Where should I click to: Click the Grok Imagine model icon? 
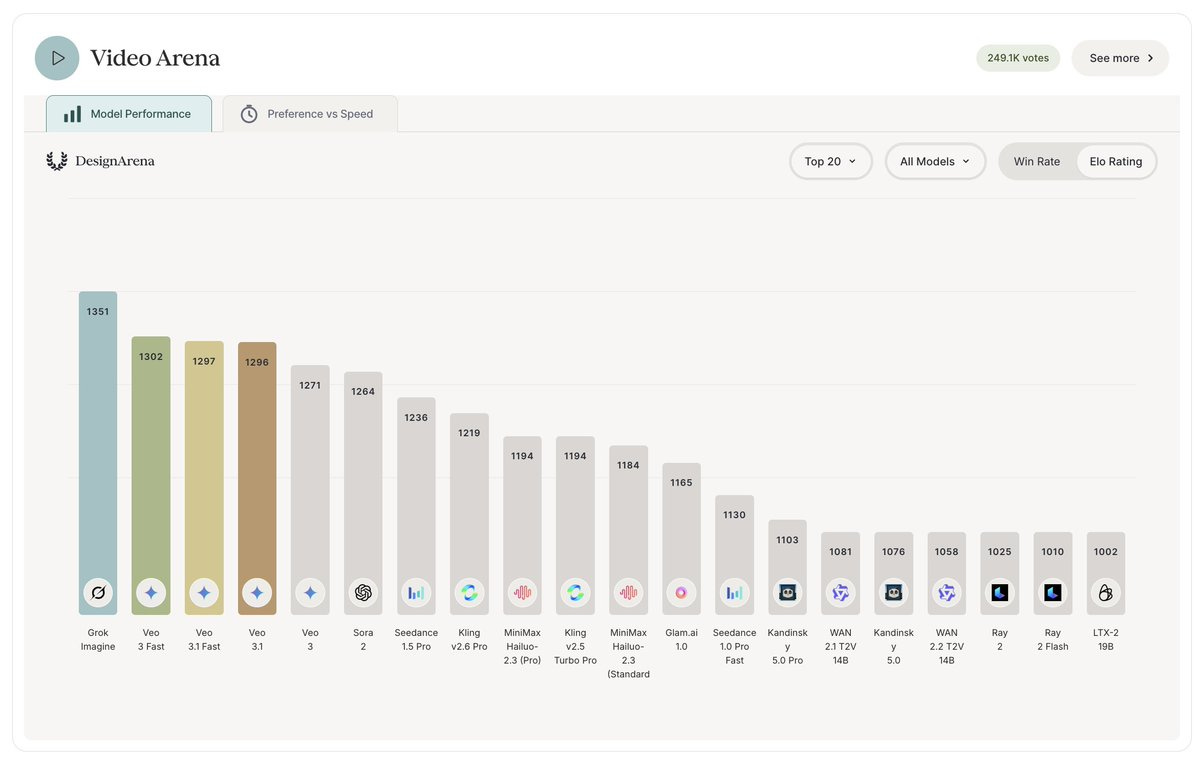[x=98, y=593]
